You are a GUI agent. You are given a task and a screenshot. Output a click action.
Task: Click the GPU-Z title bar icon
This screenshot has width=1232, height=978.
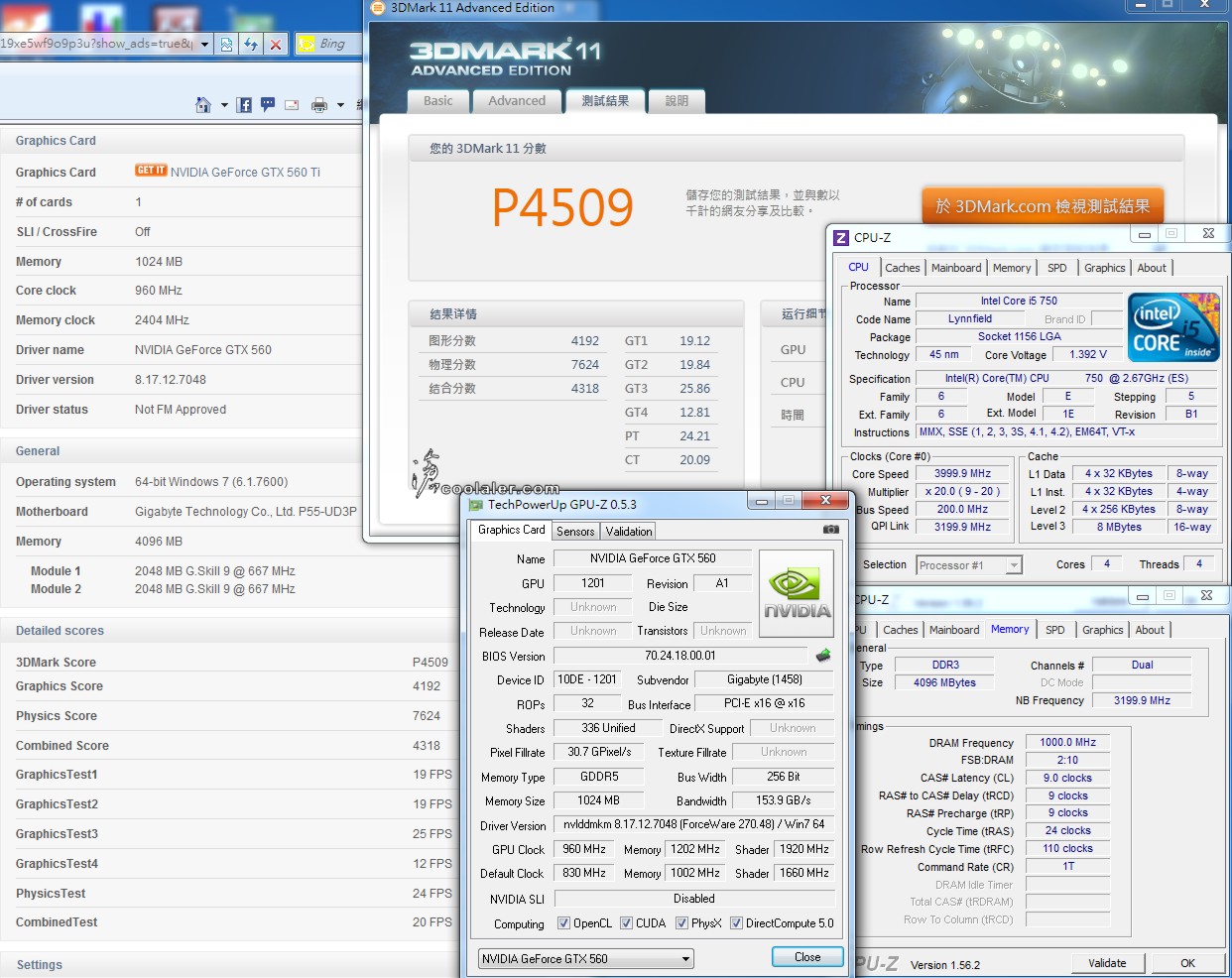[x=476, y=505]
